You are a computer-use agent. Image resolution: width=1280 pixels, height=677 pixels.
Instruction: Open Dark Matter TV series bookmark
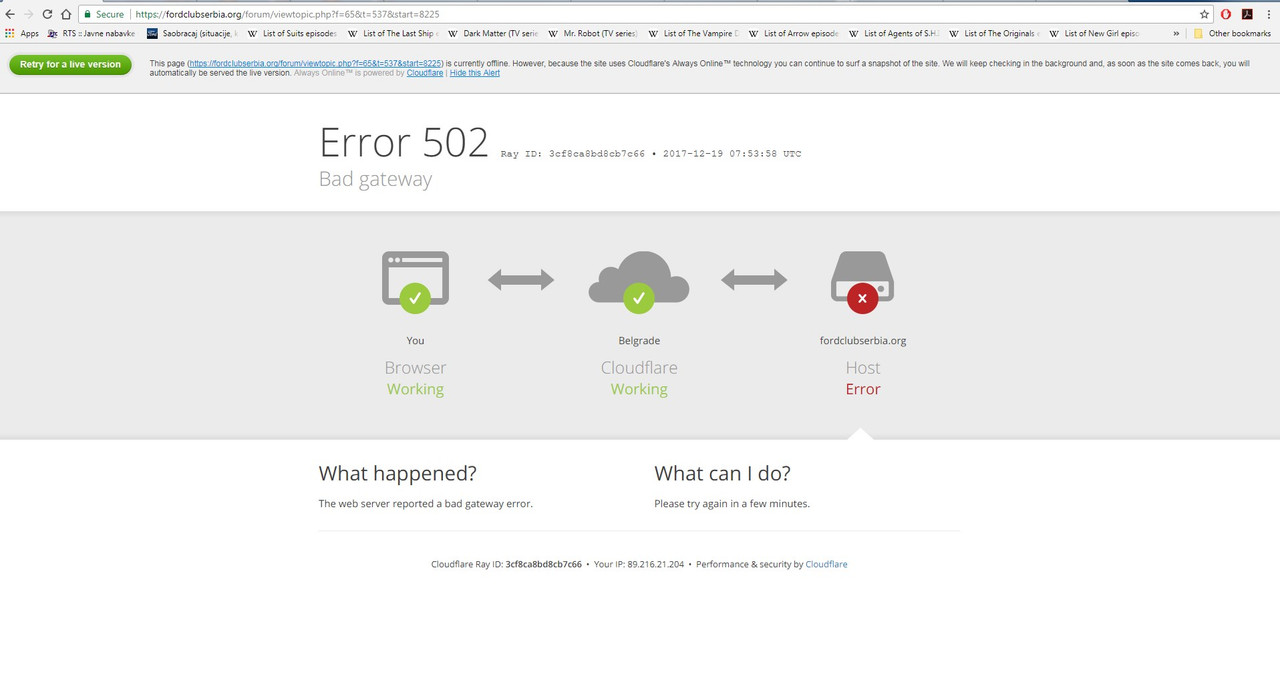point(493,33)
